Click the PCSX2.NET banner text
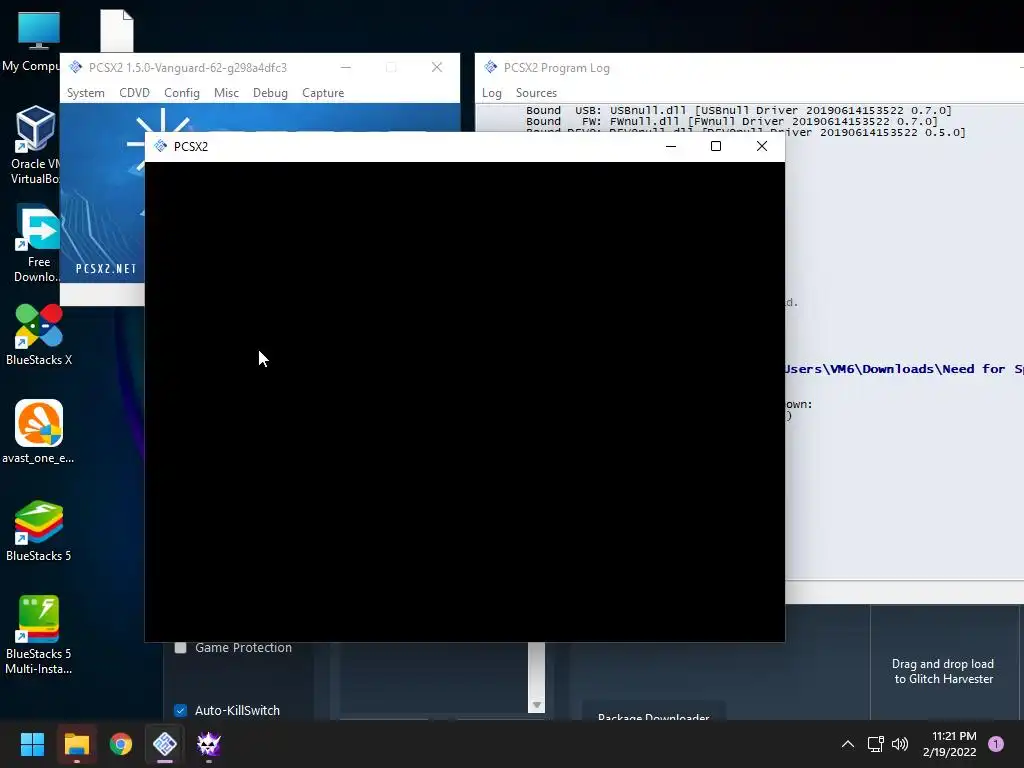Image resolution: width=1024 pixels, height=768 pixels. pos(106,268)
